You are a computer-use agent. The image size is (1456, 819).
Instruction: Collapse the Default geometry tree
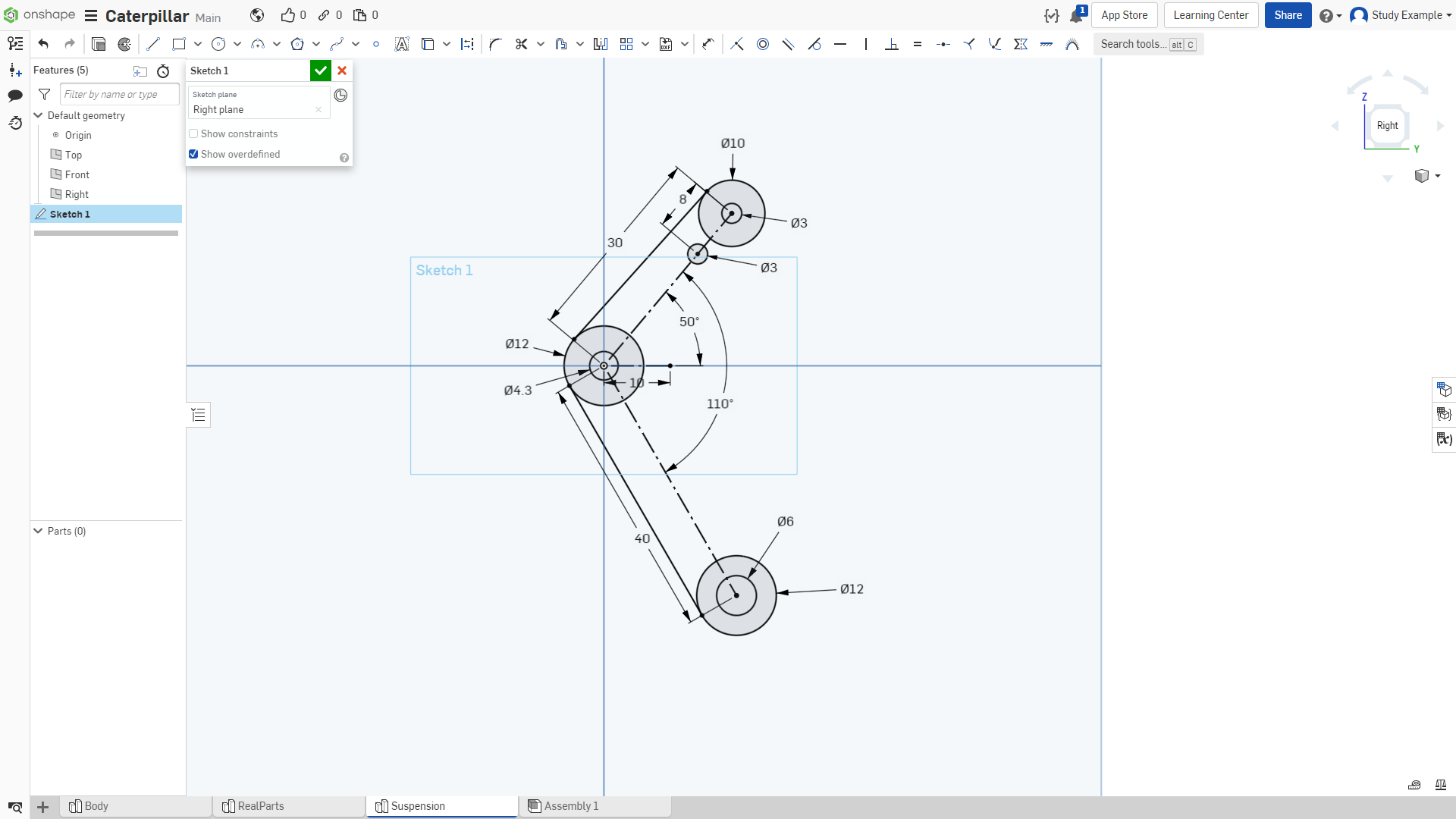pyautogui.click(x=38, y=115)
